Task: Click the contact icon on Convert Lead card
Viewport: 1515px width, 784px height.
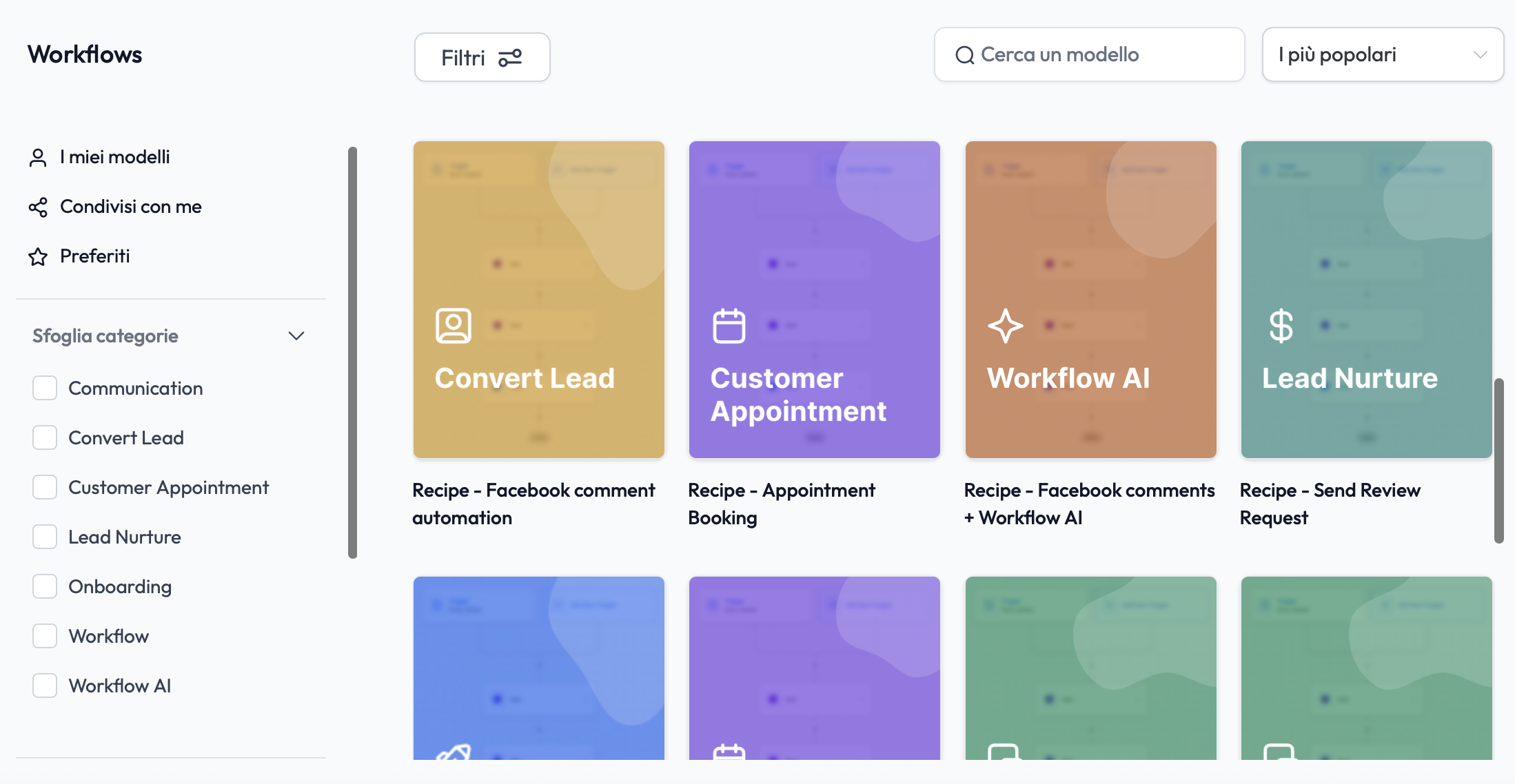Action: click(454, 326)
